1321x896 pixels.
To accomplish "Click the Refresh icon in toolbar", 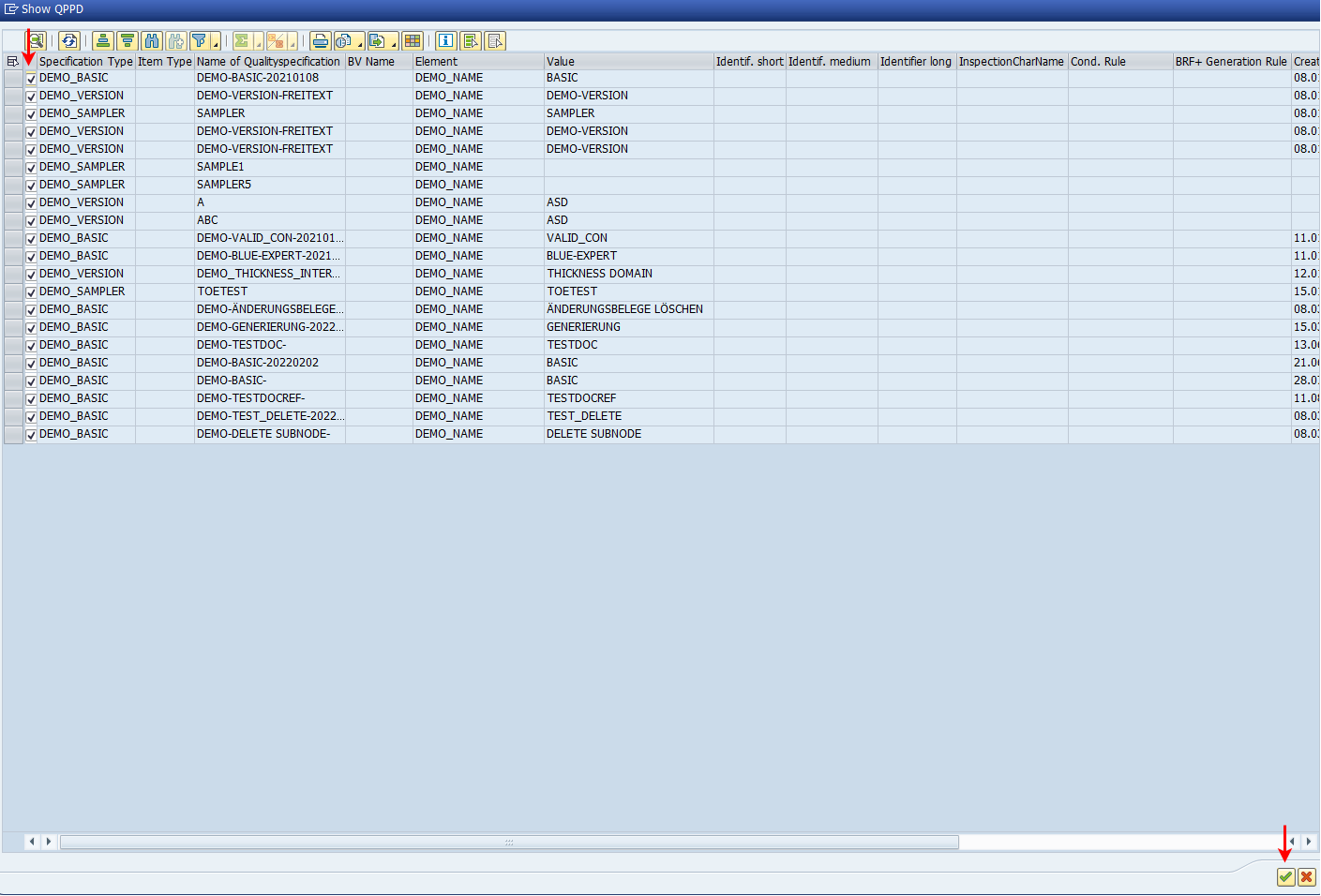I will point(69,41).
